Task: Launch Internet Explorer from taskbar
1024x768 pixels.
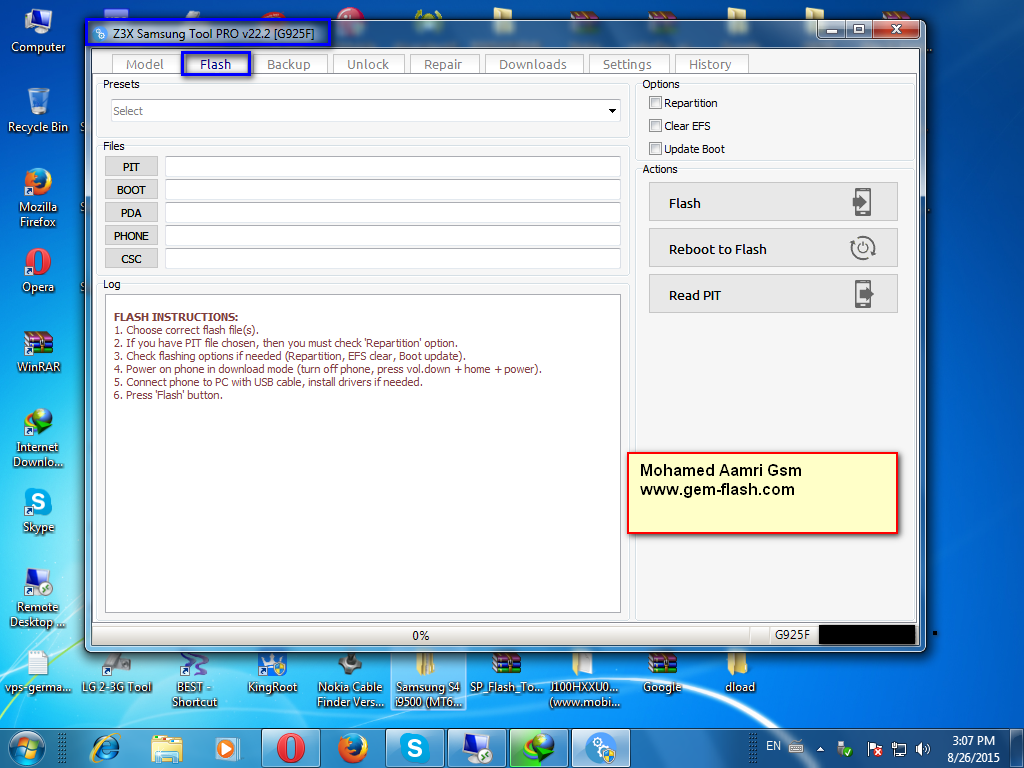Action: pyautogui.click(x=106, y=748)
